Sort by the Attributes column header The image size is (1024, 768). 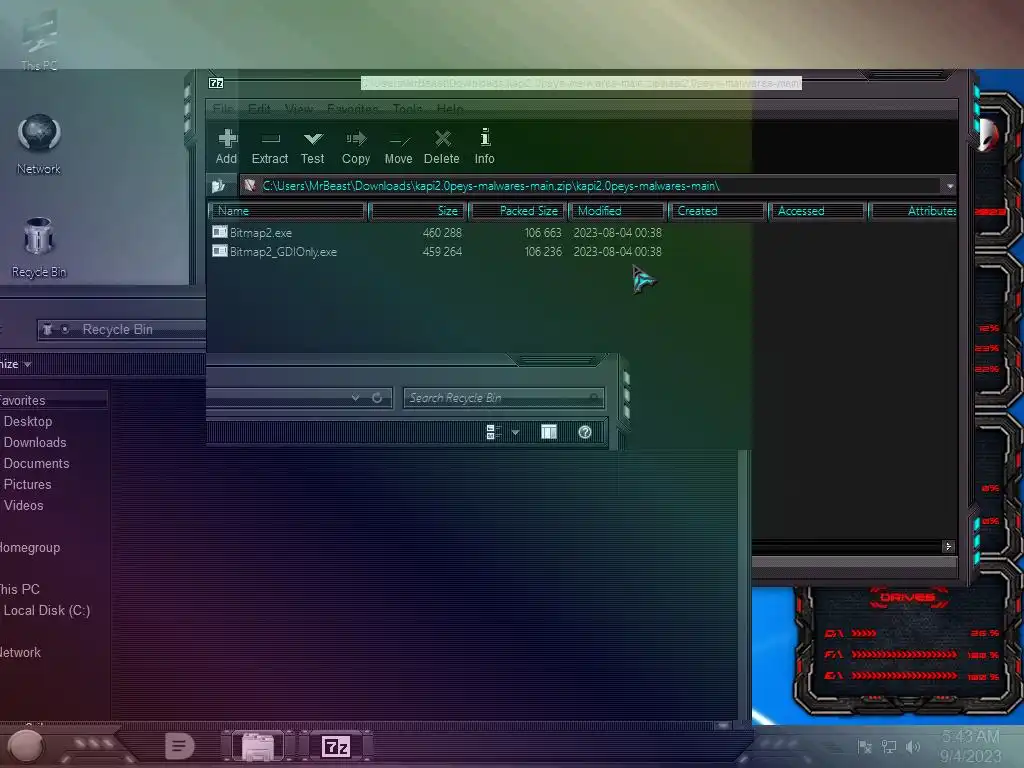[x=913, y=211]
